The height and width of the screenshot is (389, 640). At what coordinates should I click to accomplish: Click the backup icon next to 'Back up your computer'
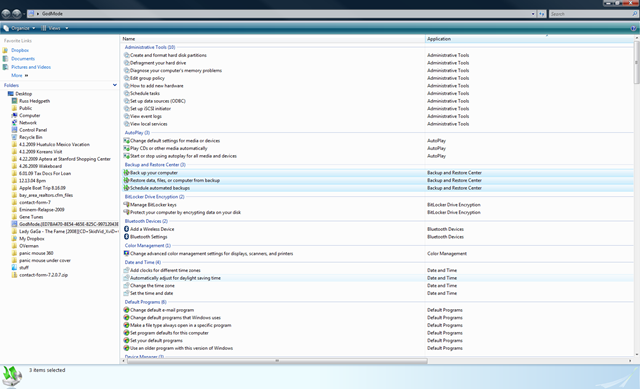click(x=127, y=173)
